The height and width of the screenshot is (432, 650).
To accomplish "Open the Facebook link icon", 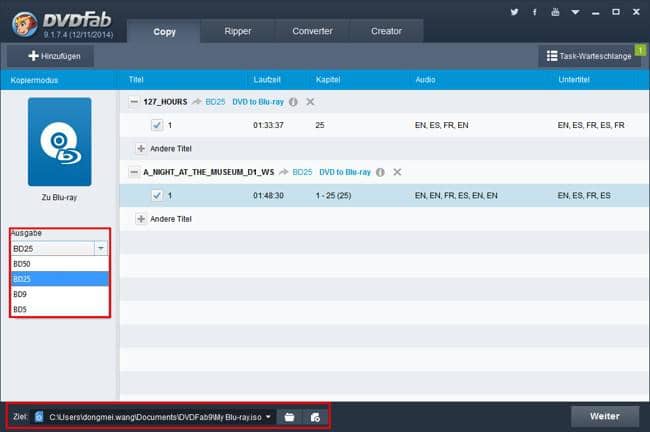I will point(535,12).
